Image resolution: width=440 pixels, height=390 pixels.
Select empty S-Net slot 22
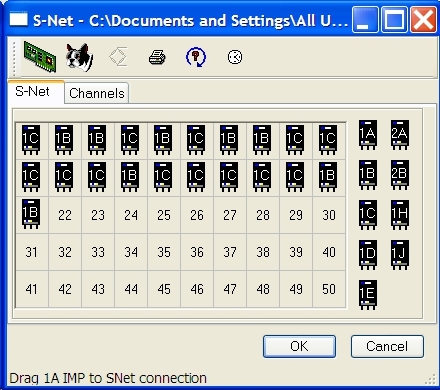tap(65, 215)
